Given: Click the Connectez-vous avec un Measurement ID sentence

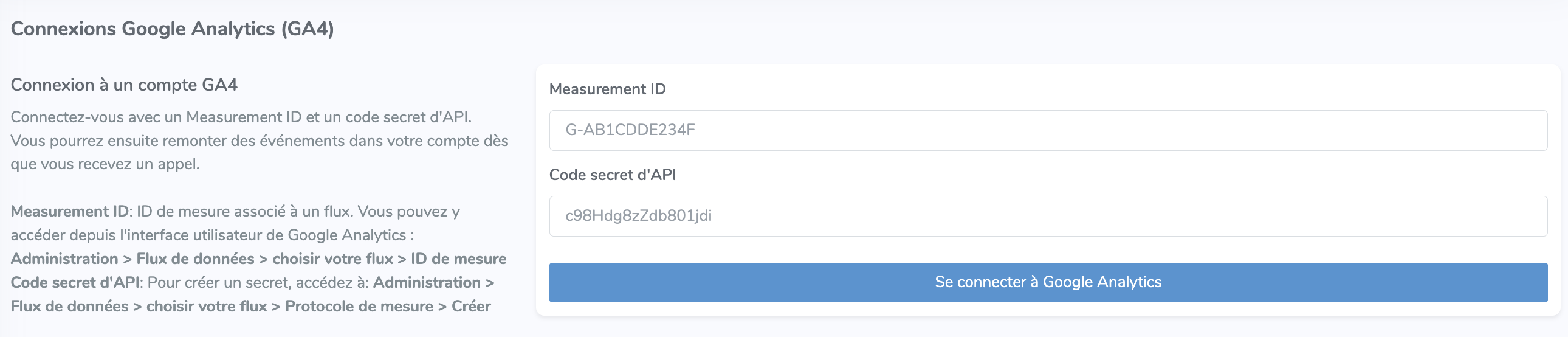Looking at the screenshot, I should [x=241, y=117].
